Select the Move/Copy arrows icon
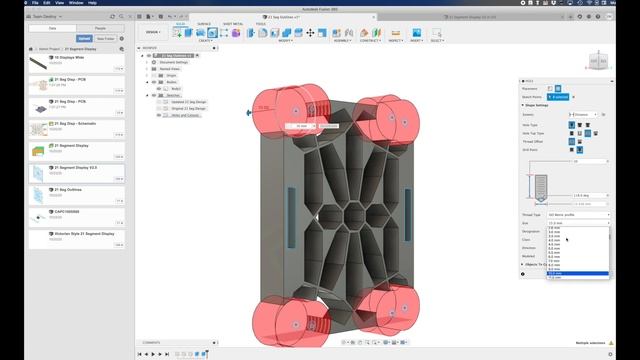The height and width of the screenshot is (360, 640). [310, 33]
